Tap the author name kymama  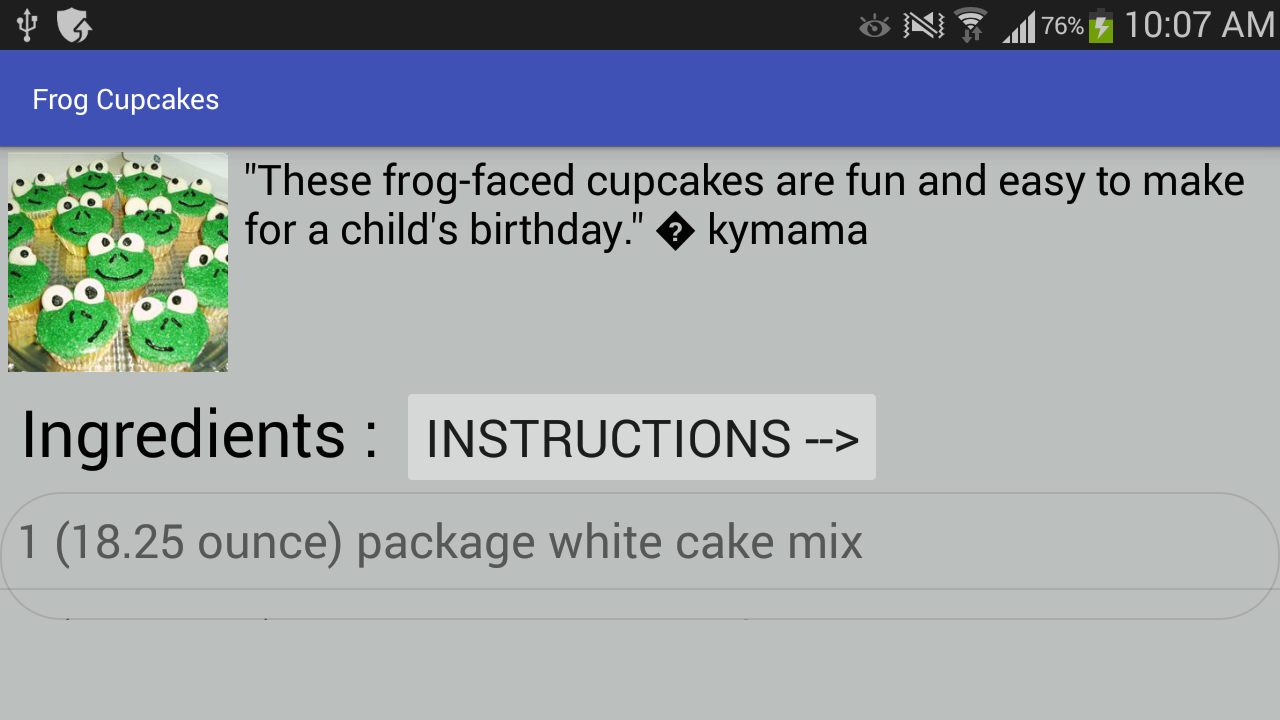(787, 231)
